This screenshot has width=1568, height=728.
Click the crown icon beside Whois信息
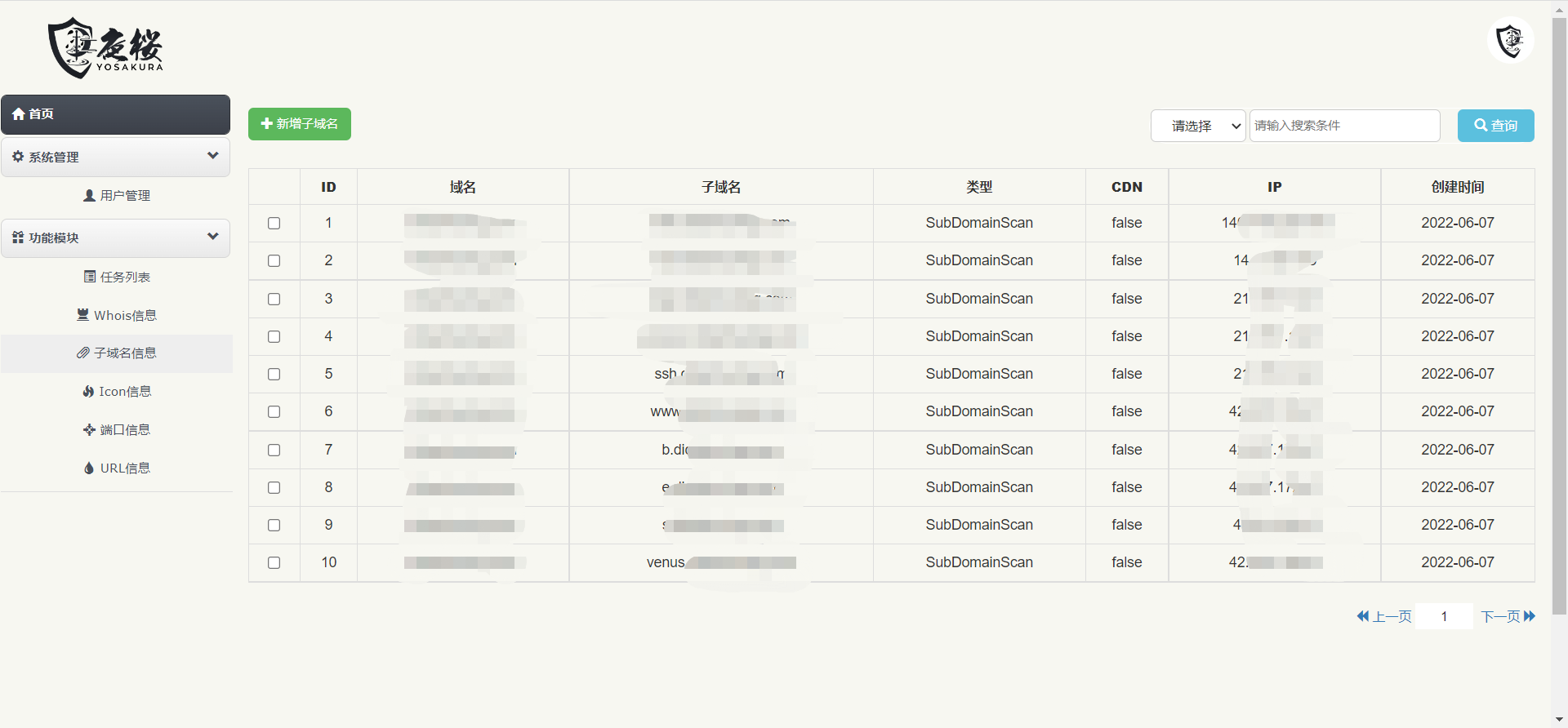[x=82, y=315]
